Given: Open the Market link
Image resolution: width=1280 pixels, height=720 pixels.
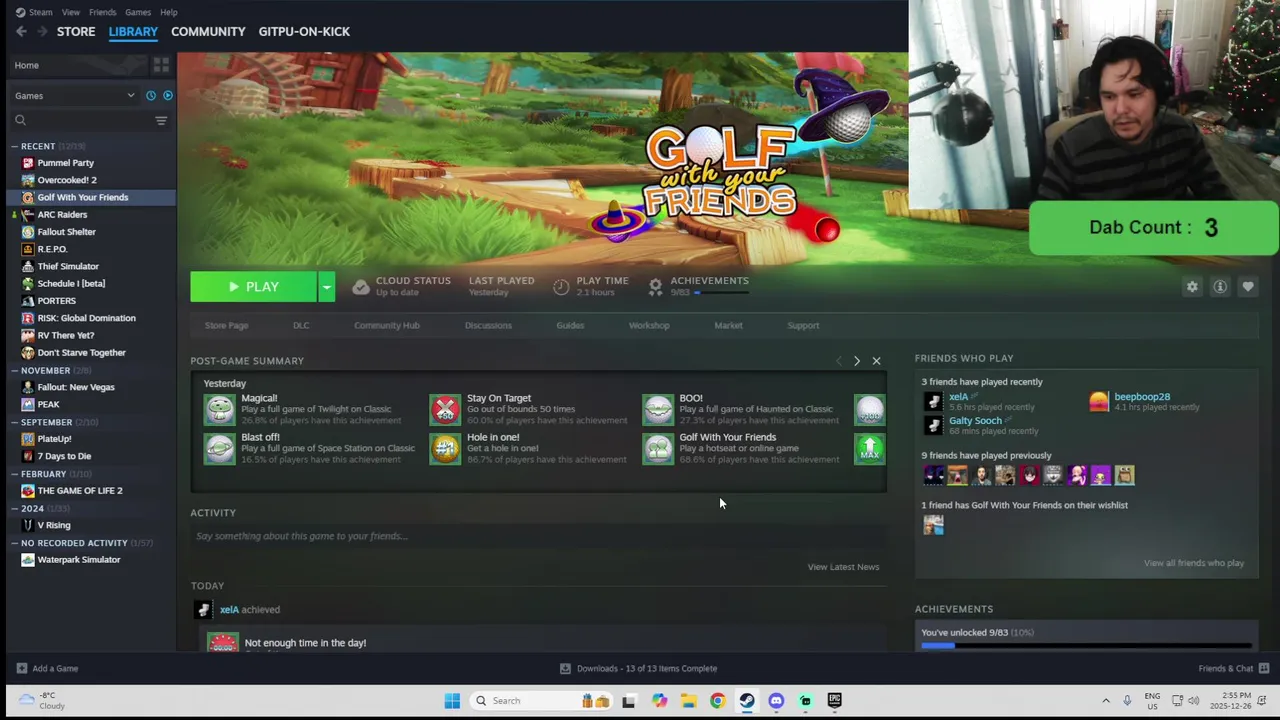Looking at the screenshot, I should coord(728,325).
